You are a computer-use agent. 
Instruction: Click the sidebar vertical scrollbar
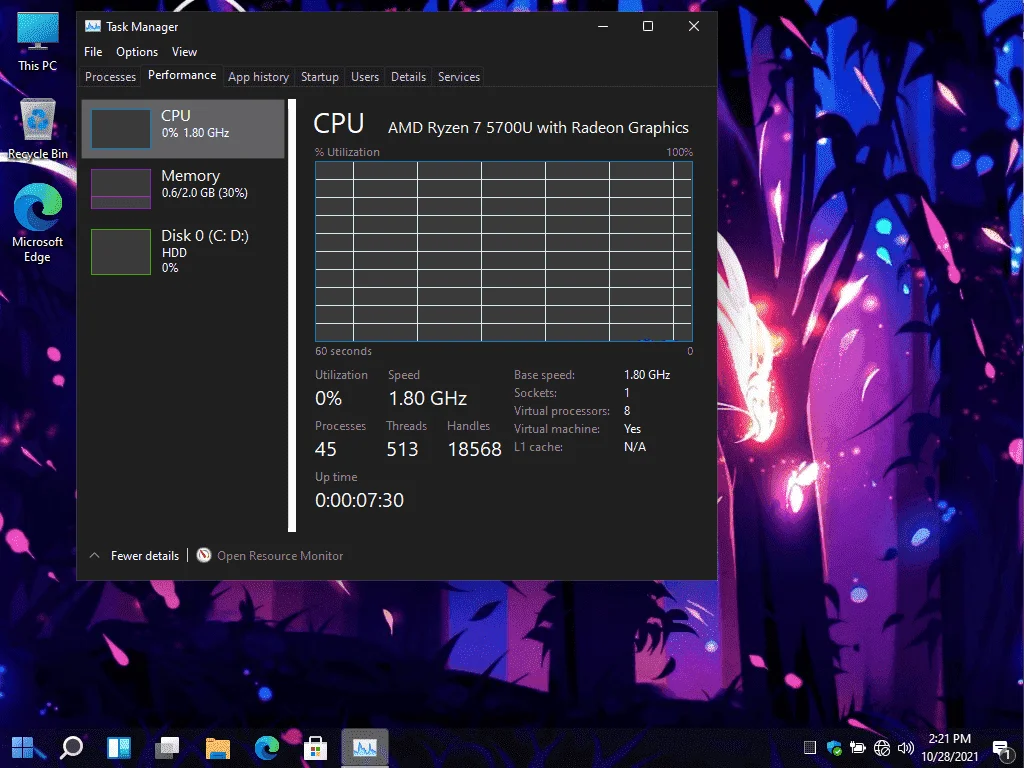tap(292, 315)
